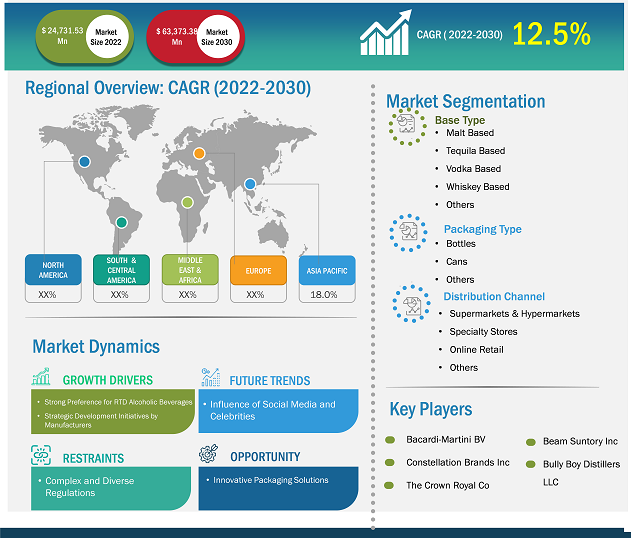Click the blue map pin on North America
631x538 pixels.
[x=85, y=161]
